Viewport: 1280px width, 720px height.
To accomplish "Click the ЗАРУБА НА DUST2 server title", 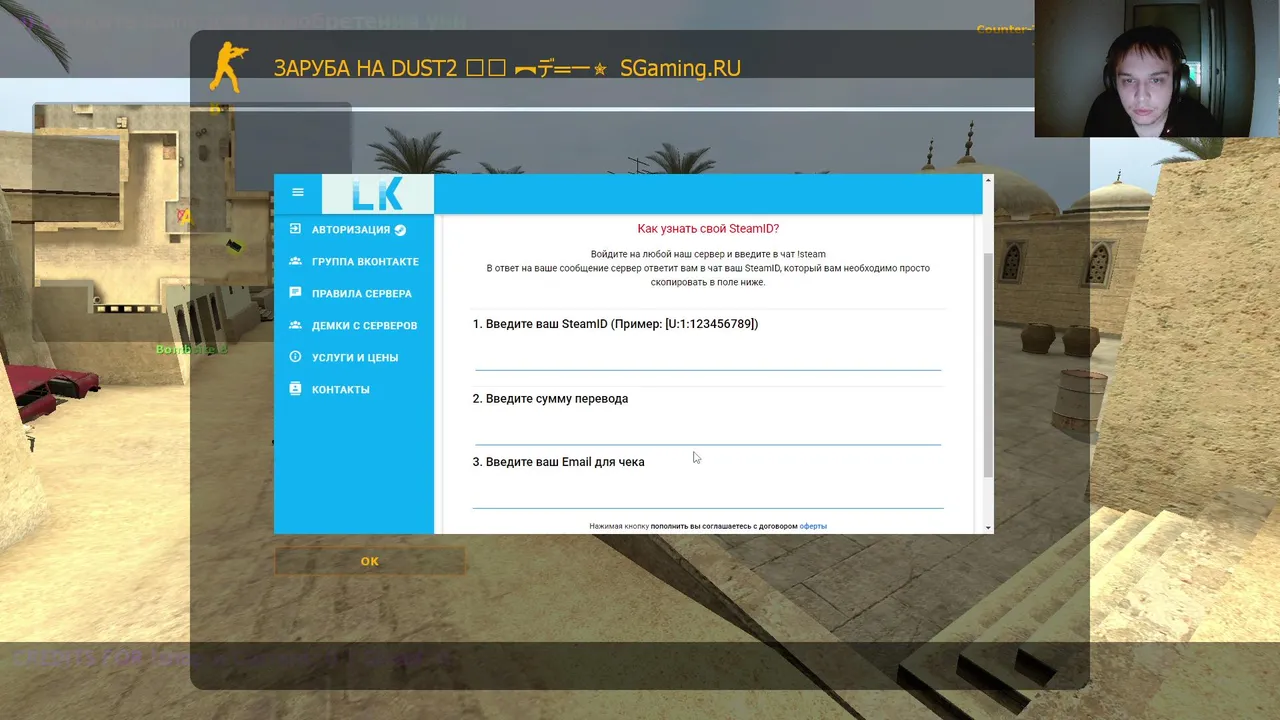I will (507, 68).
